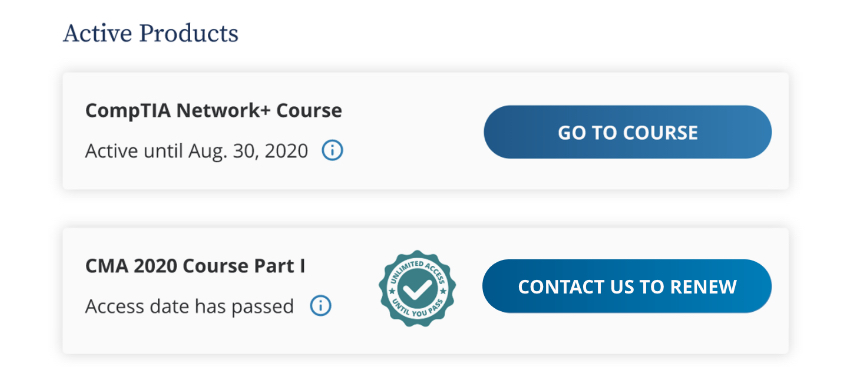
Task: Select the CompTIA Network+ Course title
Action: click(214, 111)
